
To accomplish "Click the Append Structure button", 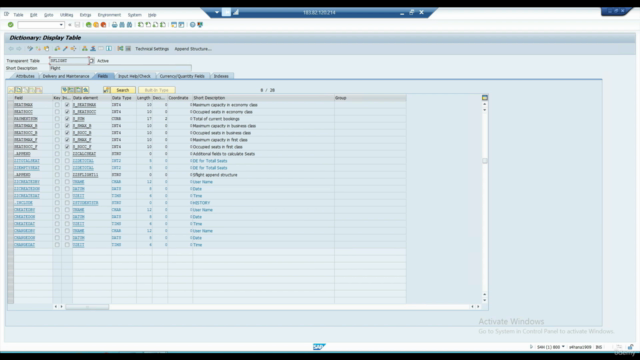I will click(193, 49).
